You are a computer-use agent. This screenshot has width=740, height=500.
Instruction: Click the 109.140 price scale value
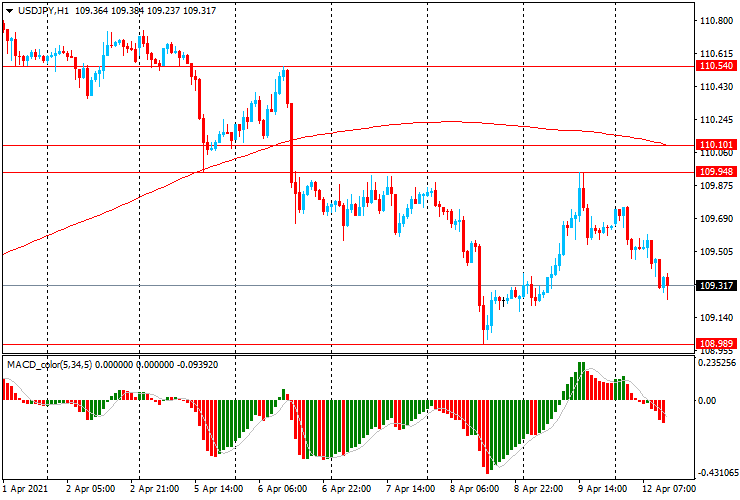[x=716, y=318]
